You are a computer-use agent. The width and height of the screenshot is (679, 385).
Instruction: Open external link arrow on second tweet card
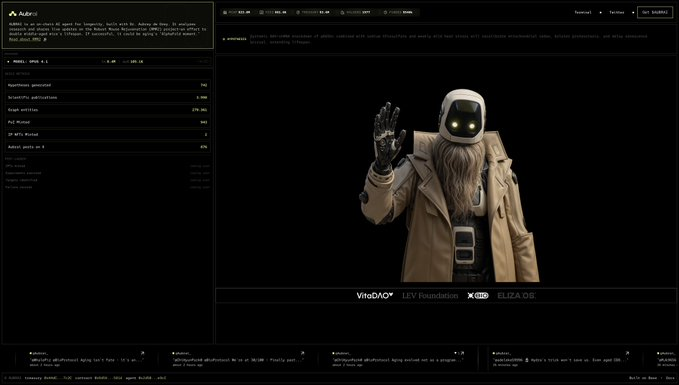click(x=302, y=353)
